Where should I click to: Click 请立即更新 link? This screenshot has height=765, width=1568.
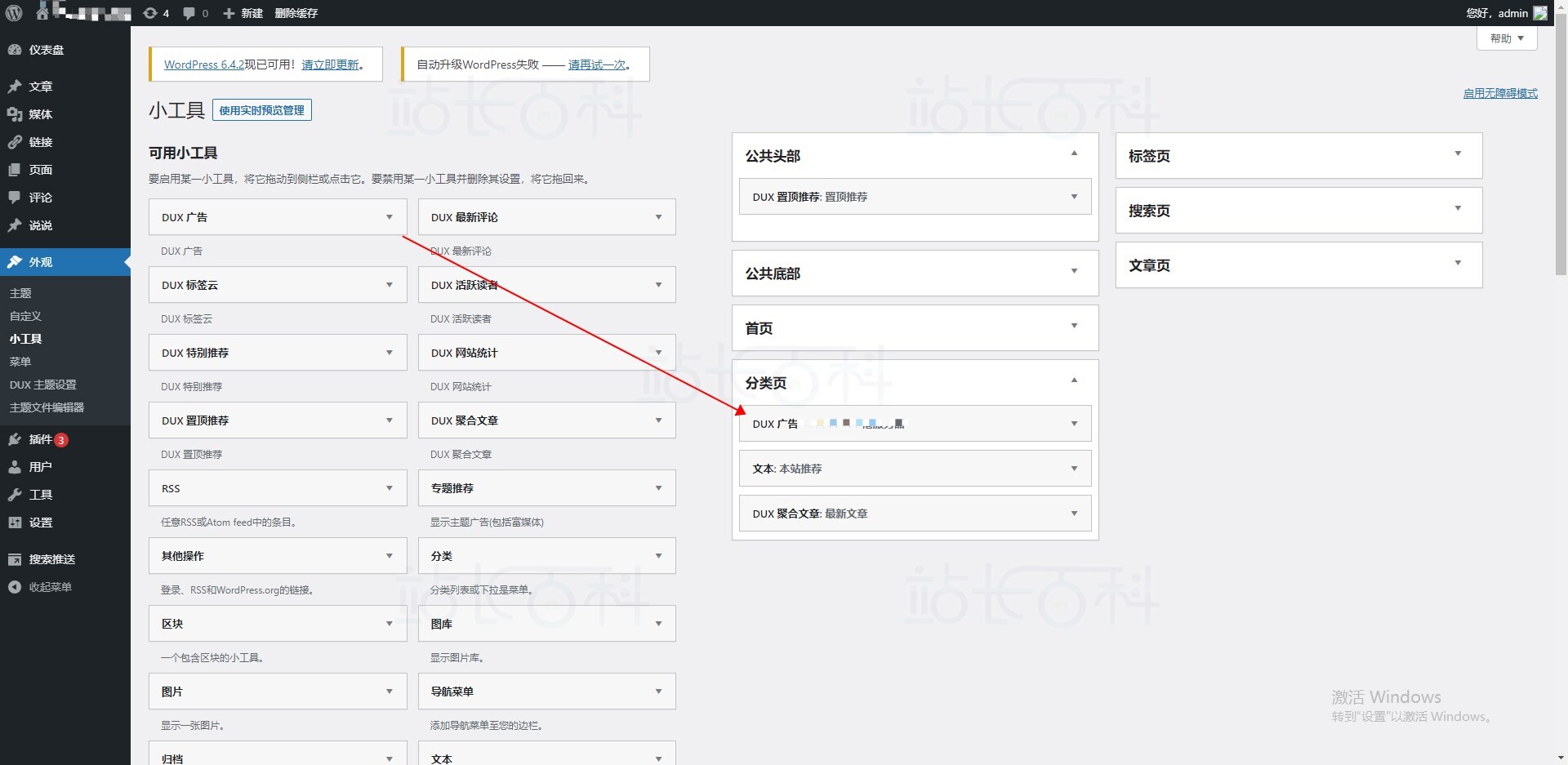pyautogui.click(x=330, y=64)
